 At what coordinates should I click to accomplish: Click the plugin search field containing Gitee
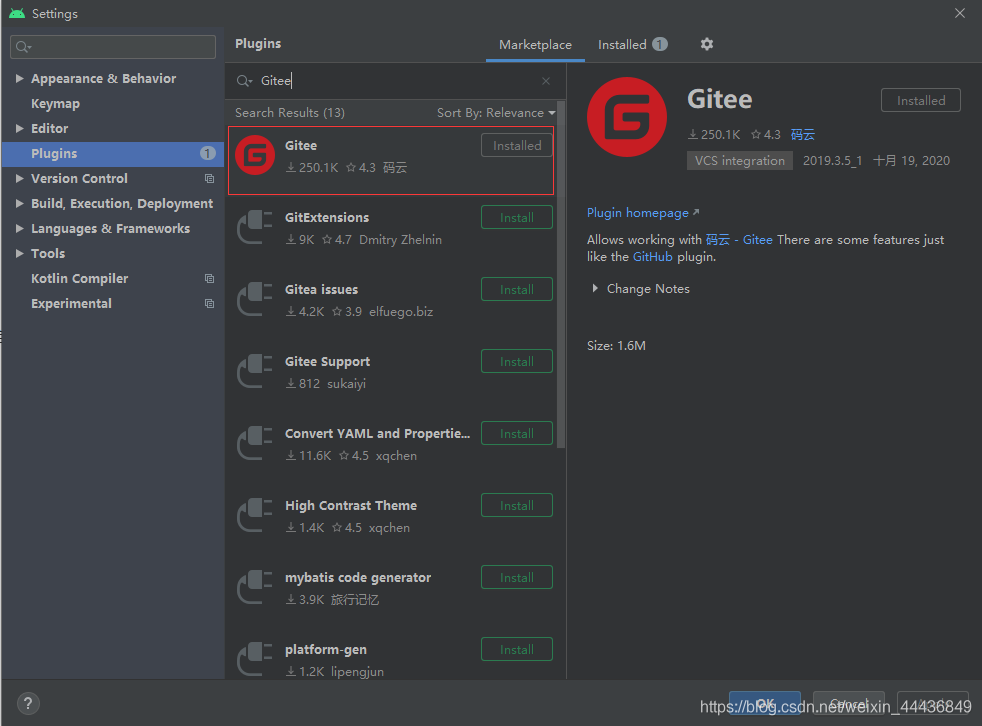pyautogui.click(x=395, y=81)
